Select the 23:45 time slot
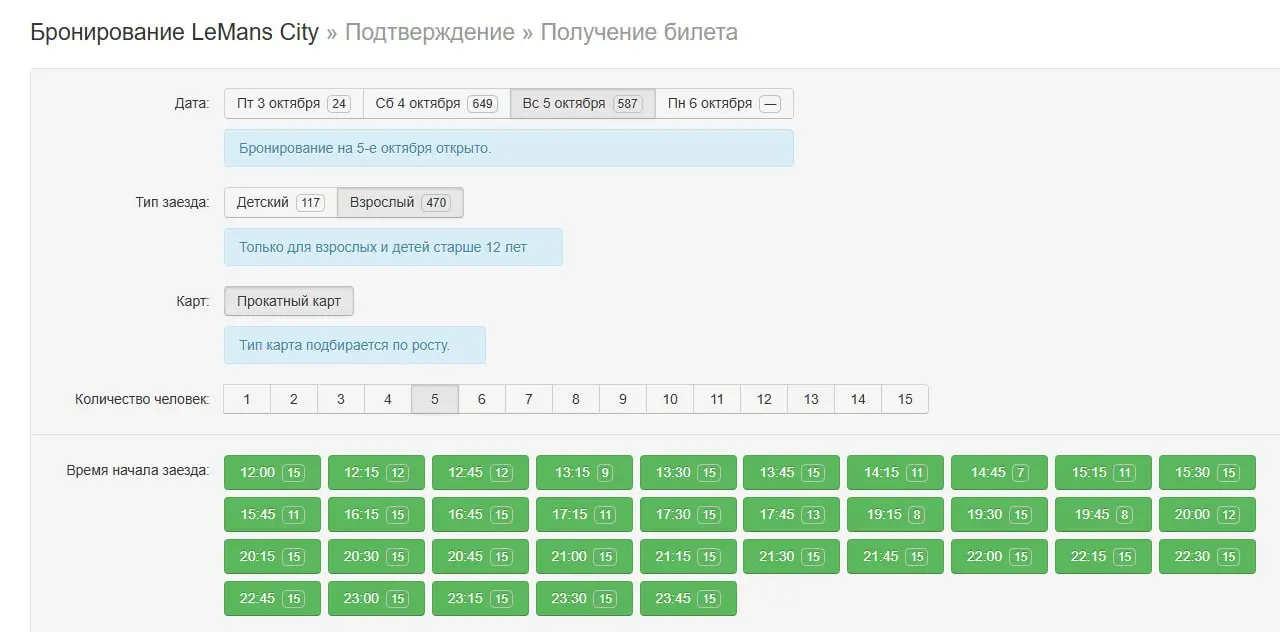 coord(688,599)
